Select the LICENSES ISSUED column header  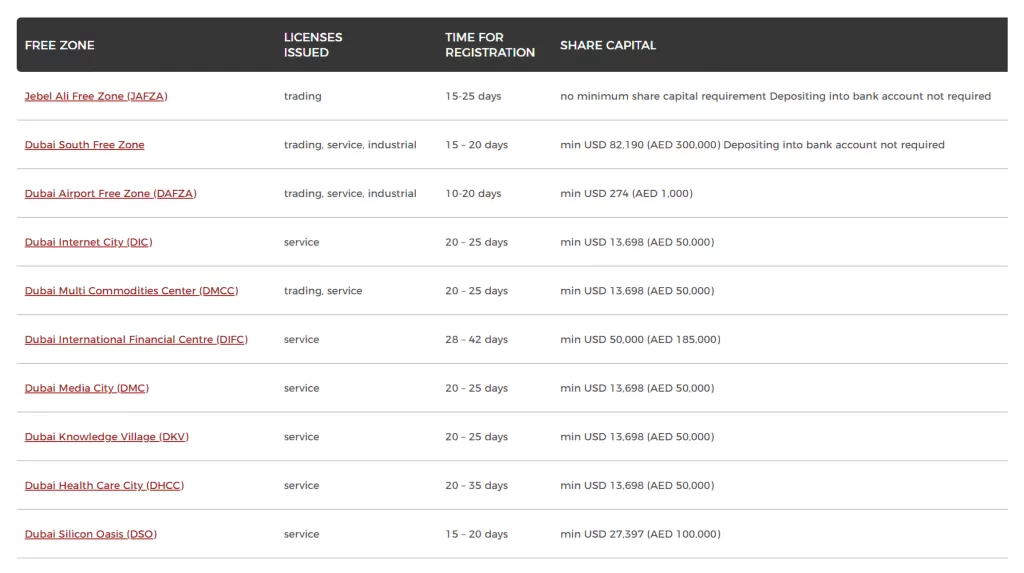[313, 45]
